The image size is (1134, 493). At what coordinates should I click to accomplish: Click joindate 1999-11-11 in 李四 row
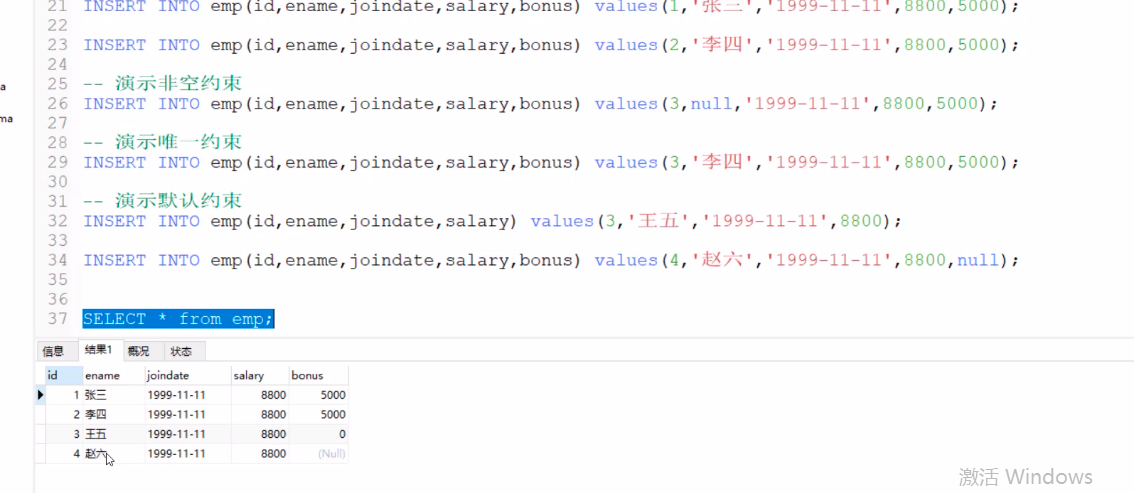coord(188,414)
